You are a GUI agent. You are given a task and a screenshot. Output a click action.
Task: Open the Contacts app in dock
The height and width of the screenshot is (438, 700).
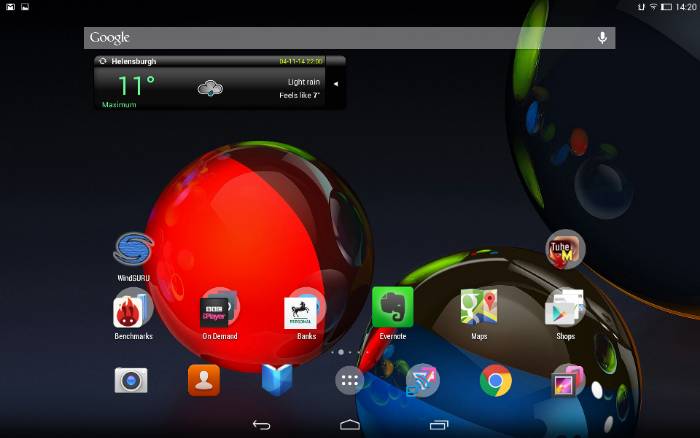pyautogui.click(x=204, y=380)
